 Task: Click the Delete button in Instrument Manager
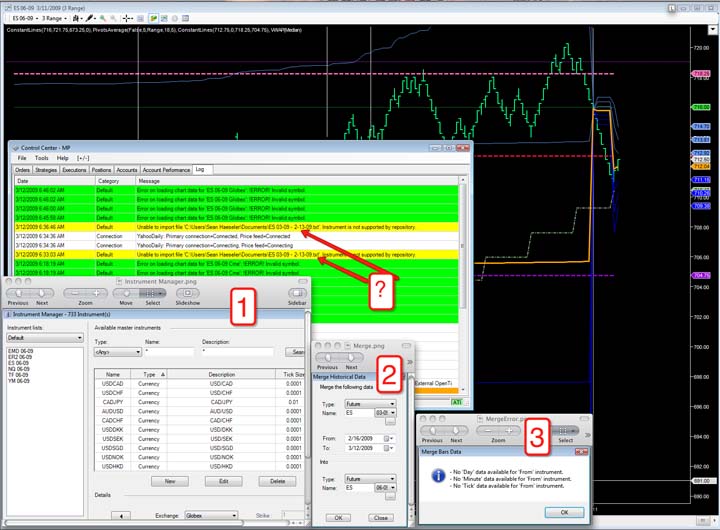pos(278,481)
